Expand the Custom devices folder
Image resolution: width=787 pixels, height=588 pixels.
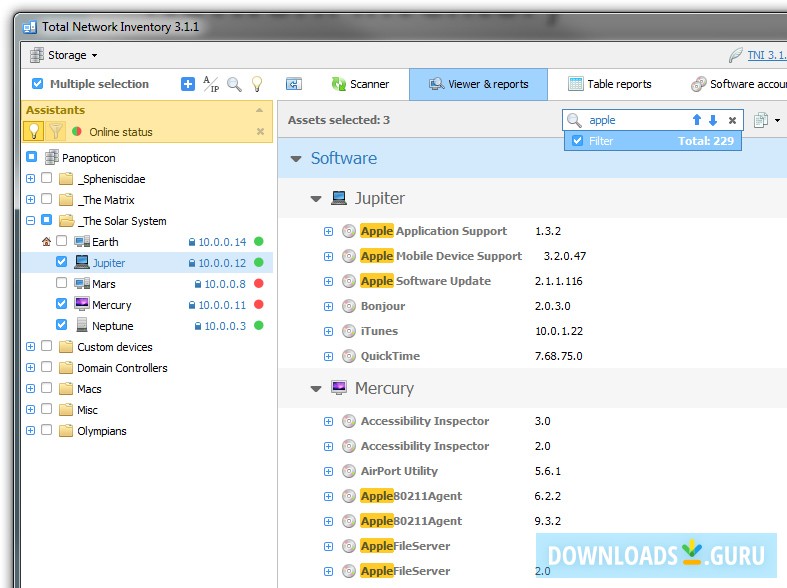31,347
